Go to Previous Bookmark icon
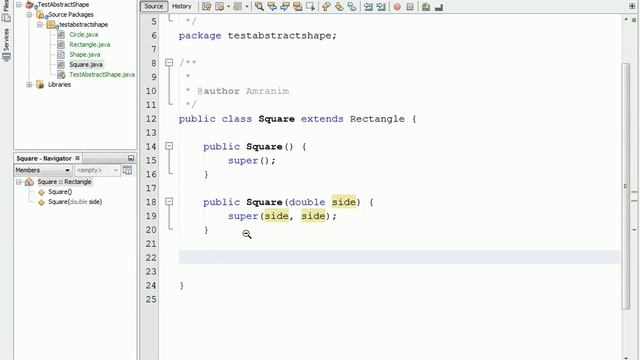 click(326, 7)
